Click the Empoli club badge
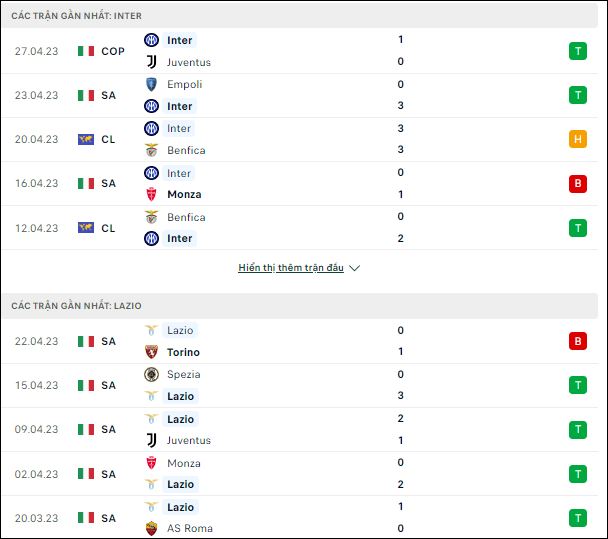This screenshot has height=539, width=608. (151, 84)
